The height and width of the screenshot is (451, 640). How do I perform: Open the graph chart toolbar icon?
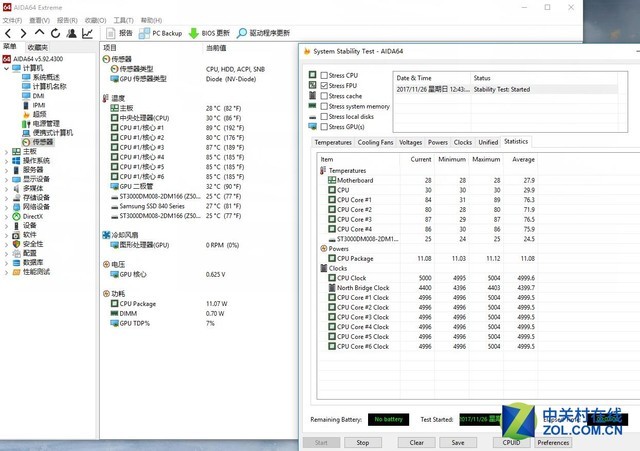tap(87, 33)
